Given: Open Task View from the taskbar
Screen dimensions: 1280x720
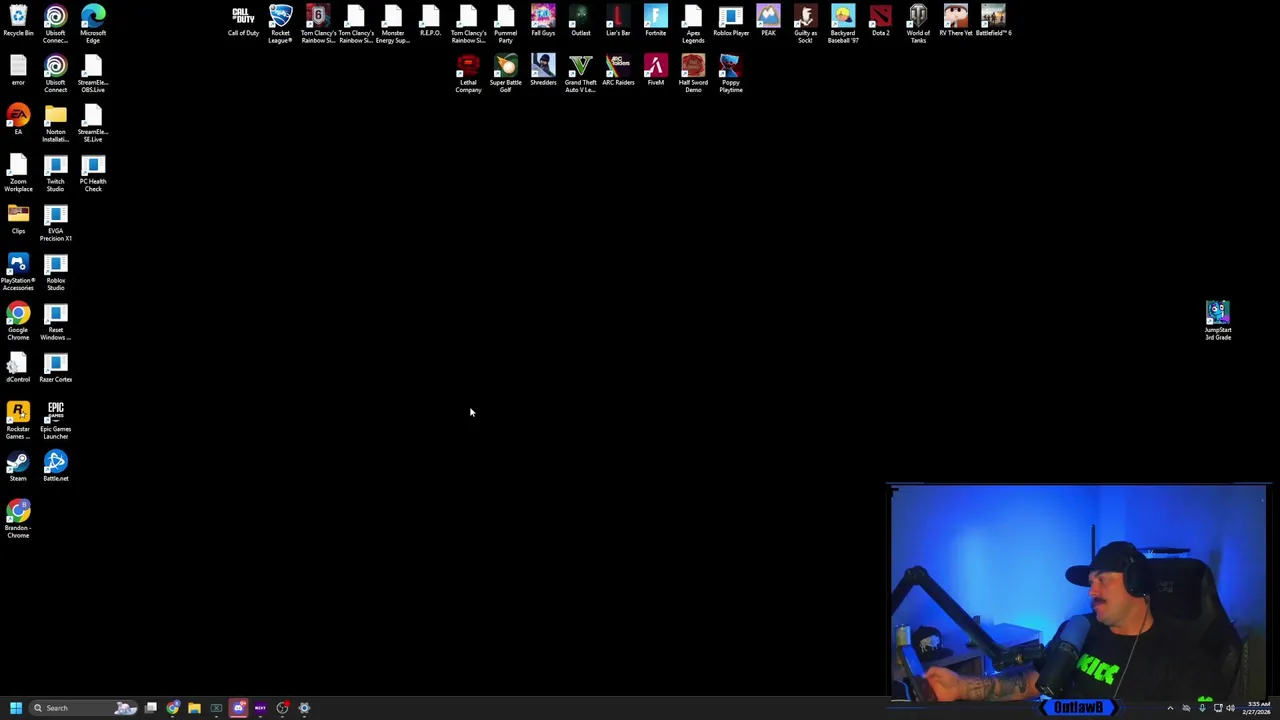Looking at the screenshot, I should 150,708.
